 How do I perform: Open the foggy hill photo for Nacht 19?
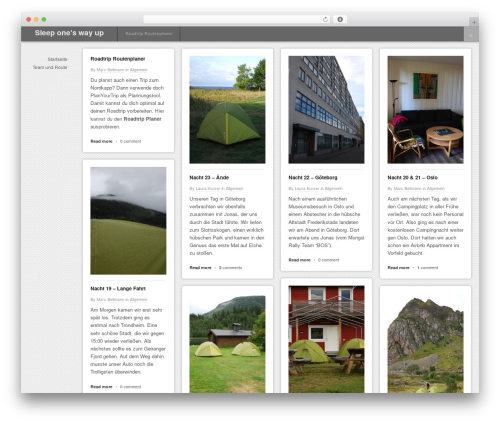(x=128, y=221)
